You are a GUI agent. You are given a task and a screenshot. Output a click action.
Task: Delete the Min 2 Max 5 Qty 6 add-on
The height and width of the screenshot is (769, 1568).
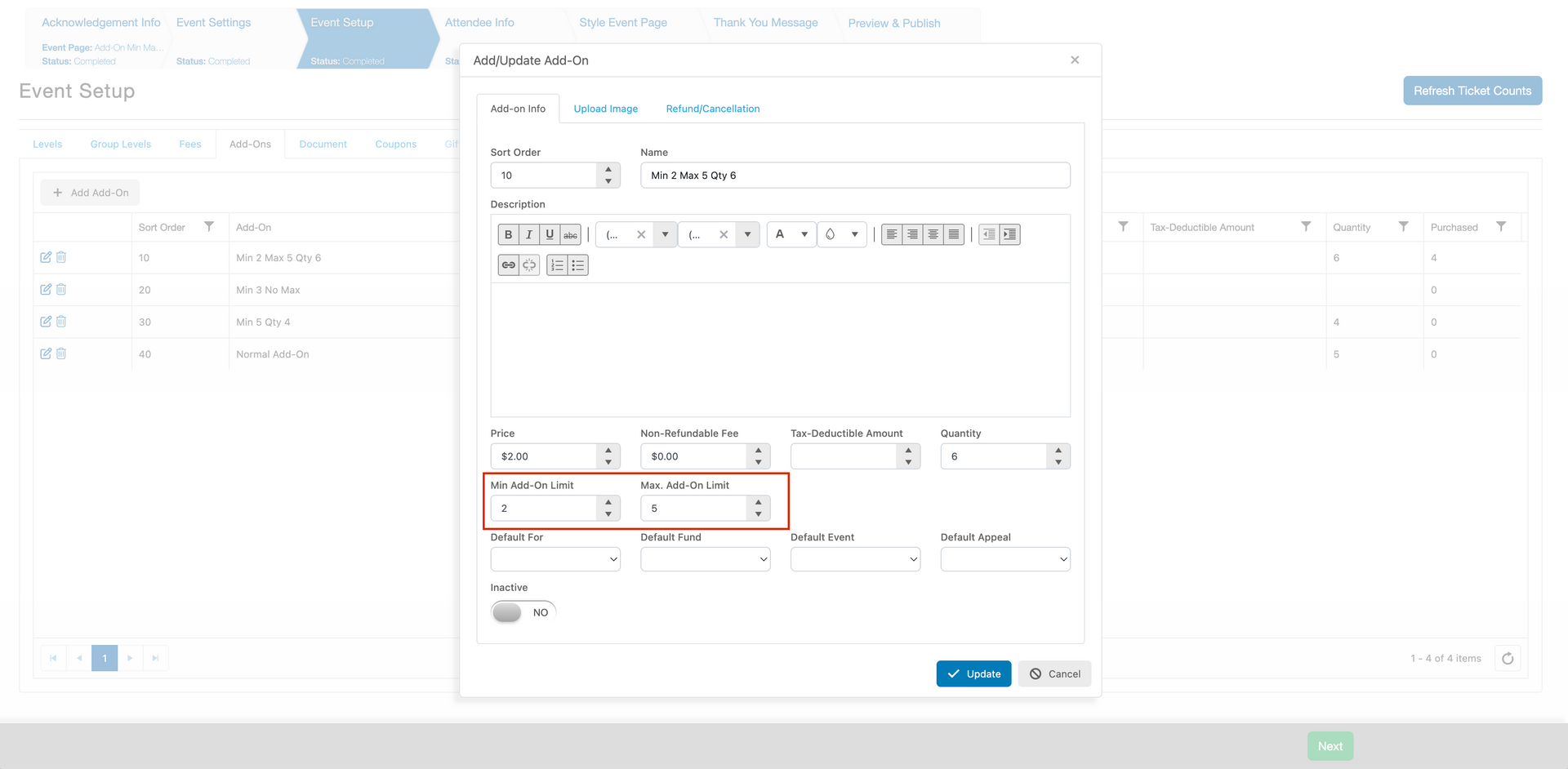point(61,257)
